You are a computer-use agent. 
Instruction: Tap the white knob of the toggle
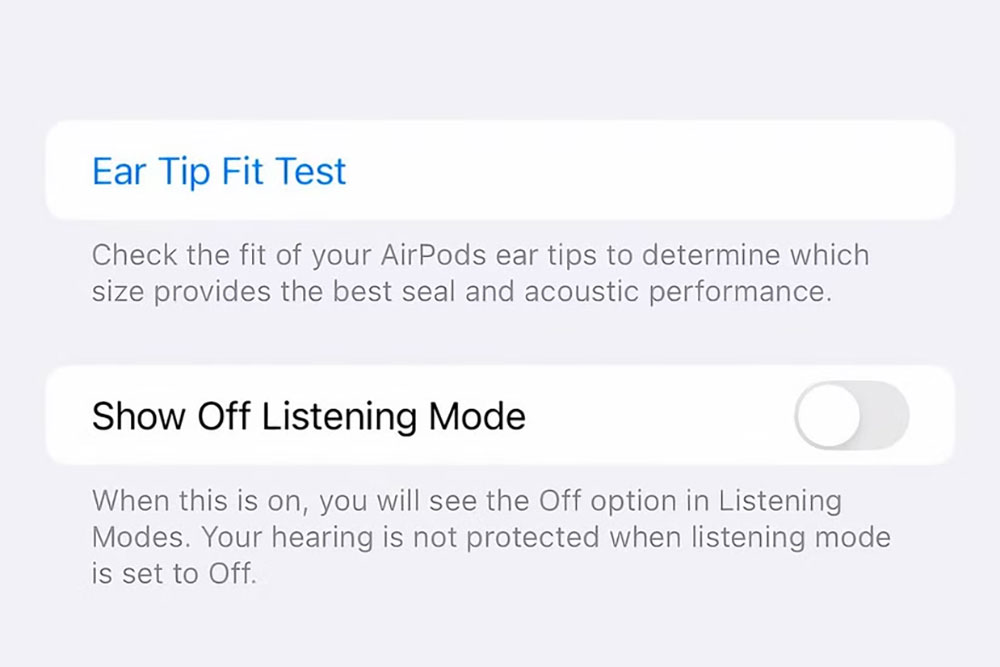point(828,415)
